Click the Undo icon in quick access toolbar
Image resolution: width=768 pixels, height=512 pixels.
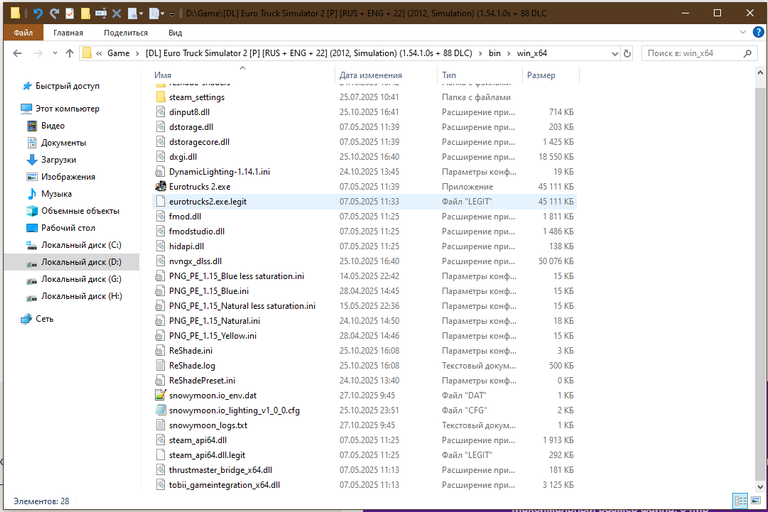point(38,13)
